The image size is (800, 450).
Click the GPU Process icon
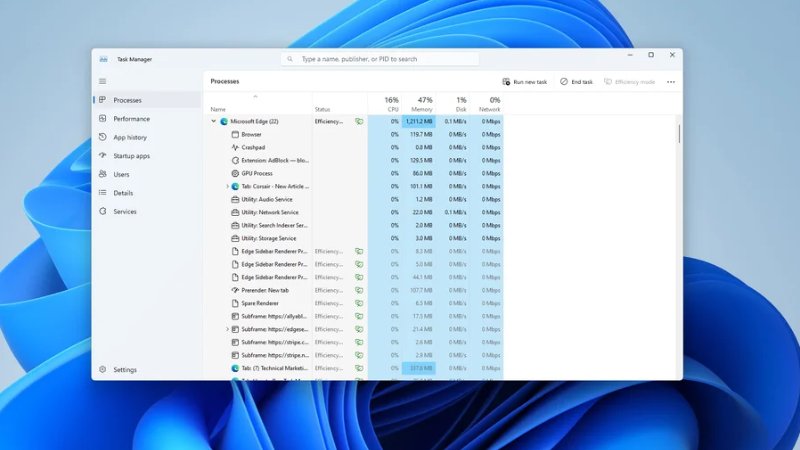235,173
